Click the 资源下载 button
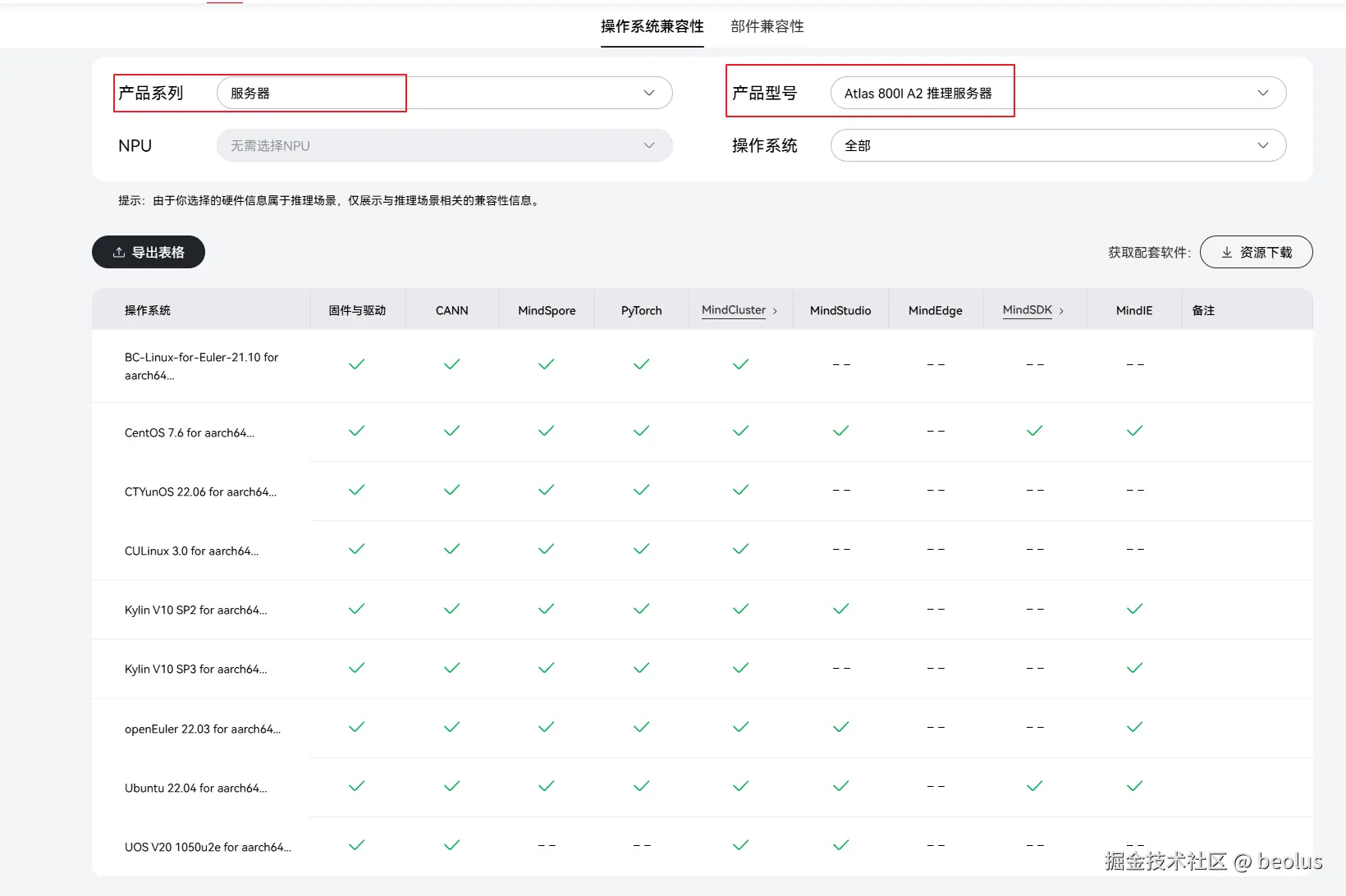This screenshot has height=896, width=1346. tap(1256, 252)
